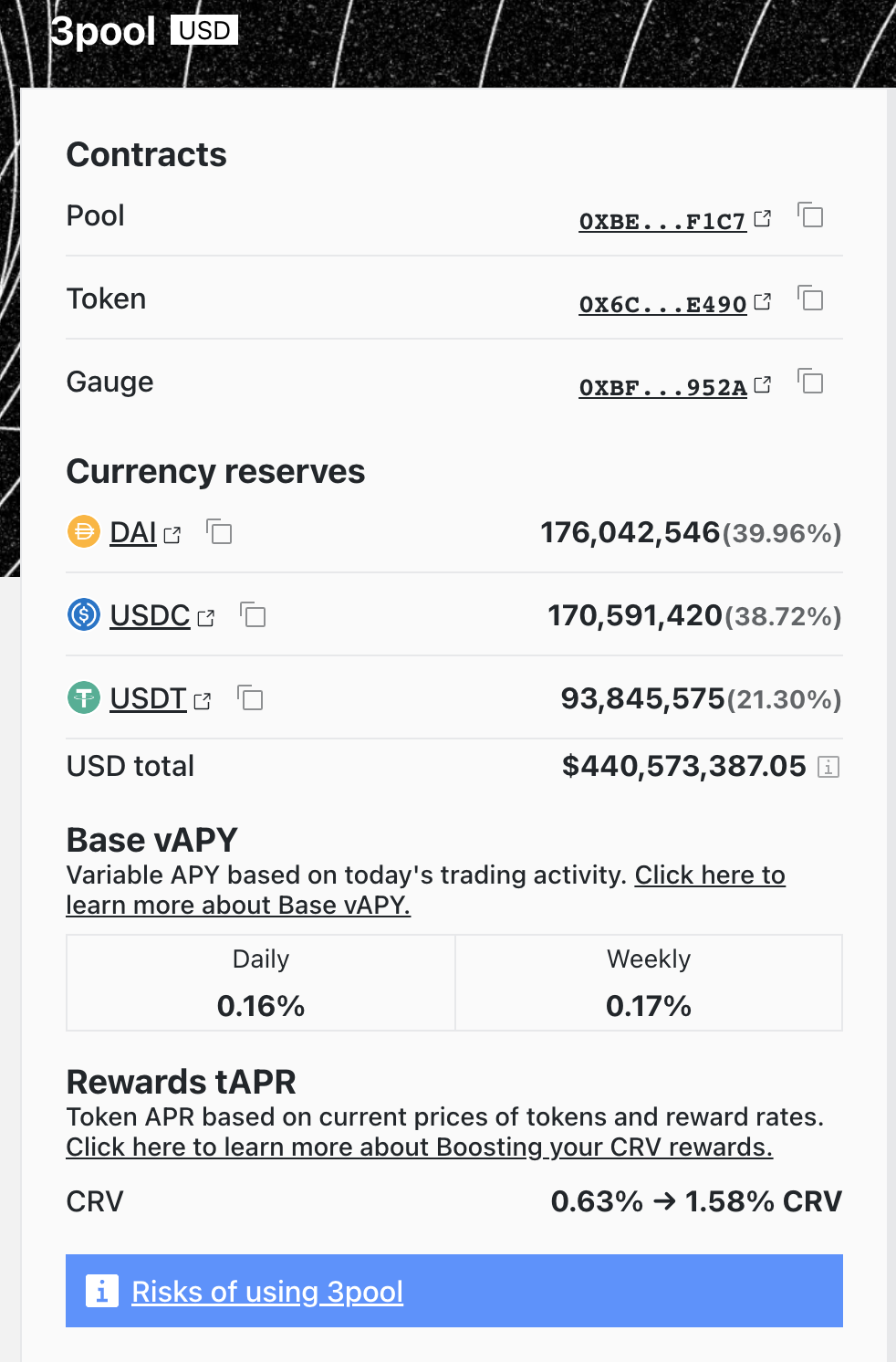Image resolution: width=896 pixels, height=1362 pixels.
Task: Open external link icon beside Pool address
Action: point(763,219)
